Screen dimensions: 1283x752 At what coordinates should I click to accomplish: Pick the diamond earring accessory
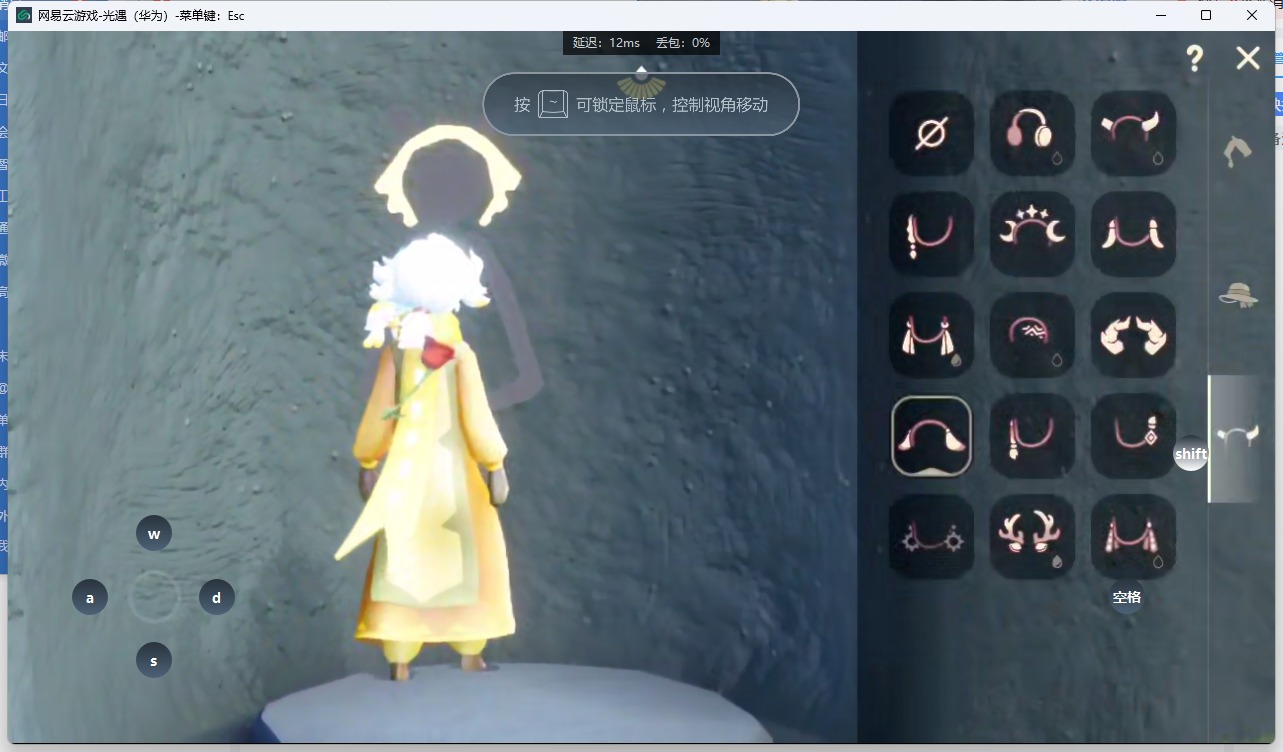pyautogui.click(x=1133, y=436)
